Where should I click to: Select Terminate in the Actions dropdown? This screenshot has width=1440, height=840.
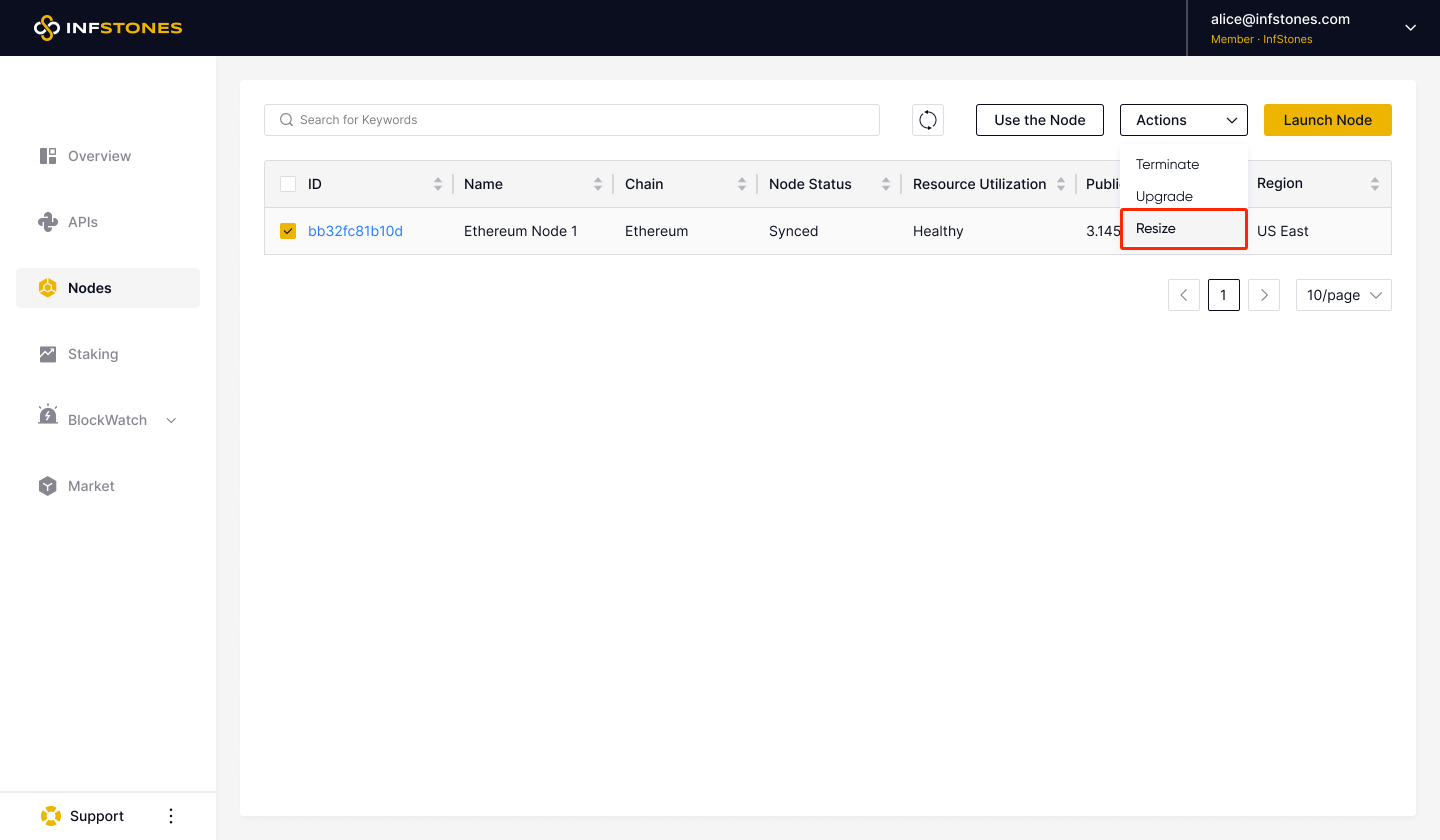1167,164
